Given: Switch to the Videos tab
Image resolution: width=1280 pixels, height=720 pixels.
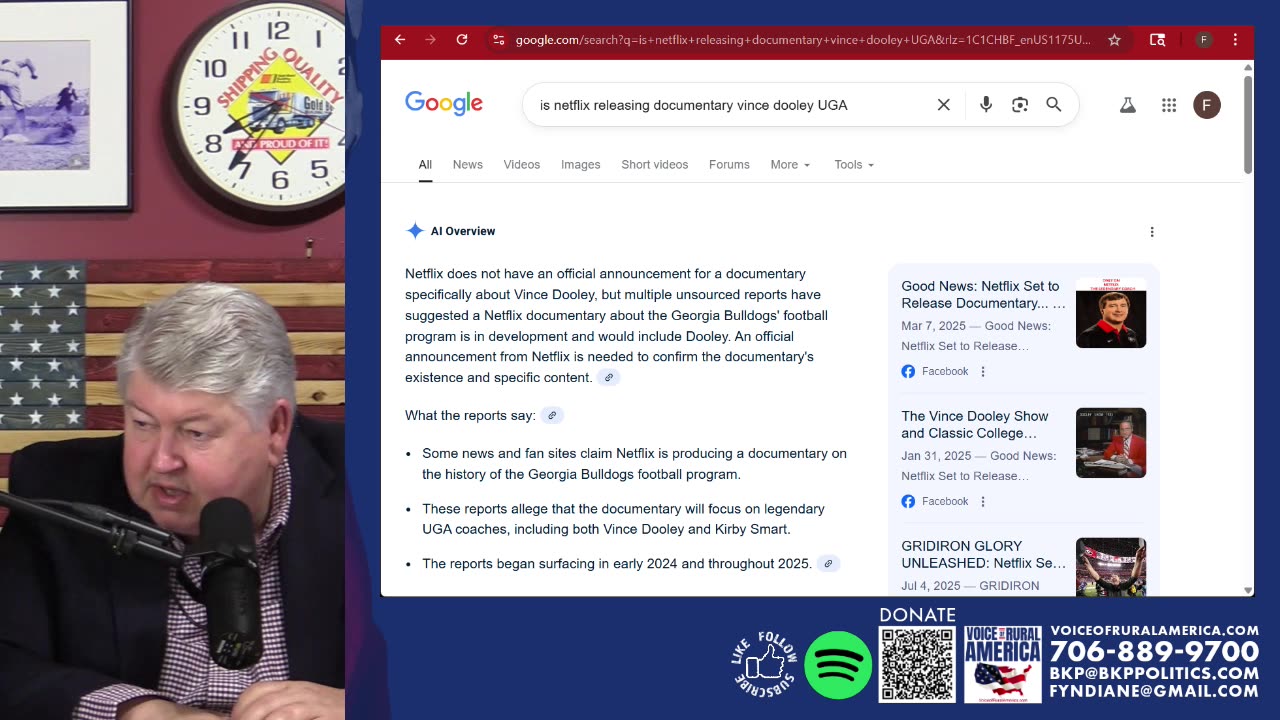Looking at the screenshot, I should (x=522, y=164).
